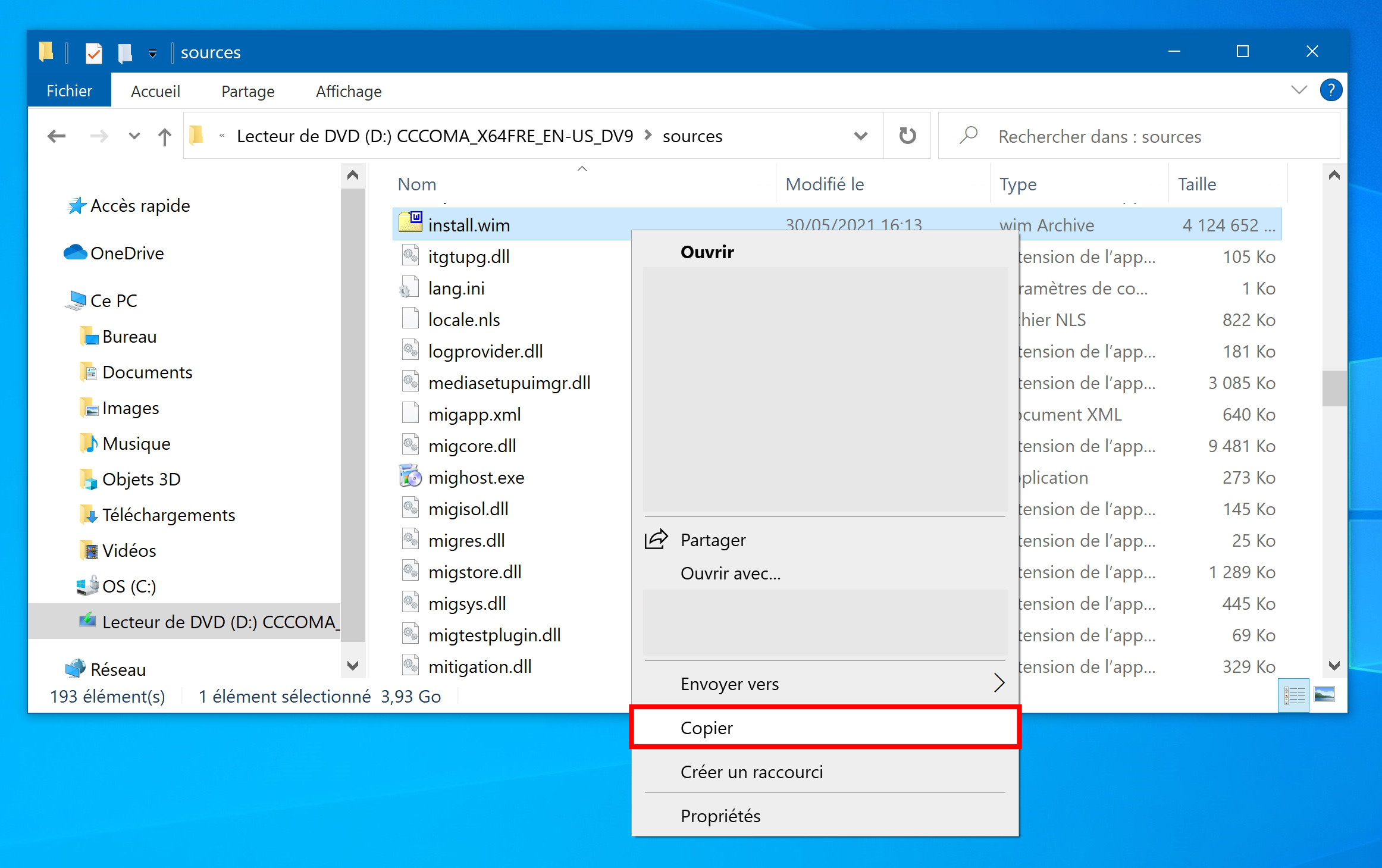
Task: Select migtestplugin.dll file icon
Action: (x=410, y=633)
